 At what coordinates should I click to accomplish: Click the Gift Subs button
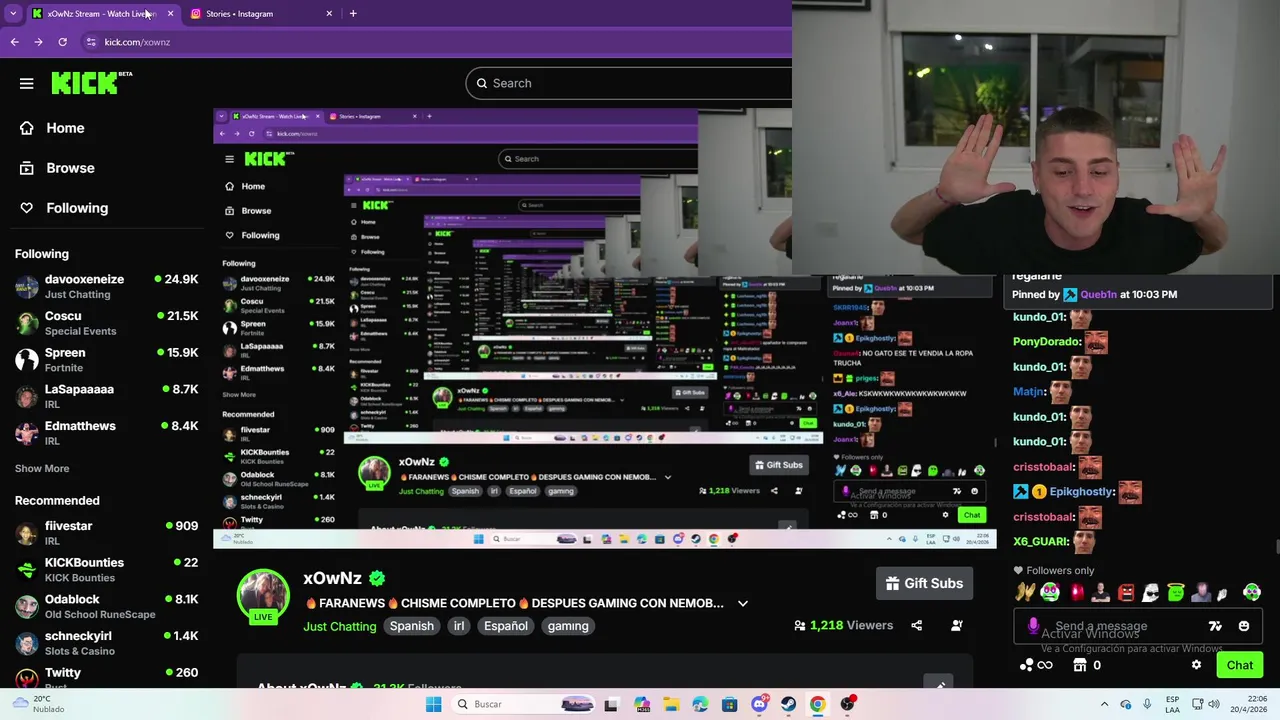coord(925,584)
